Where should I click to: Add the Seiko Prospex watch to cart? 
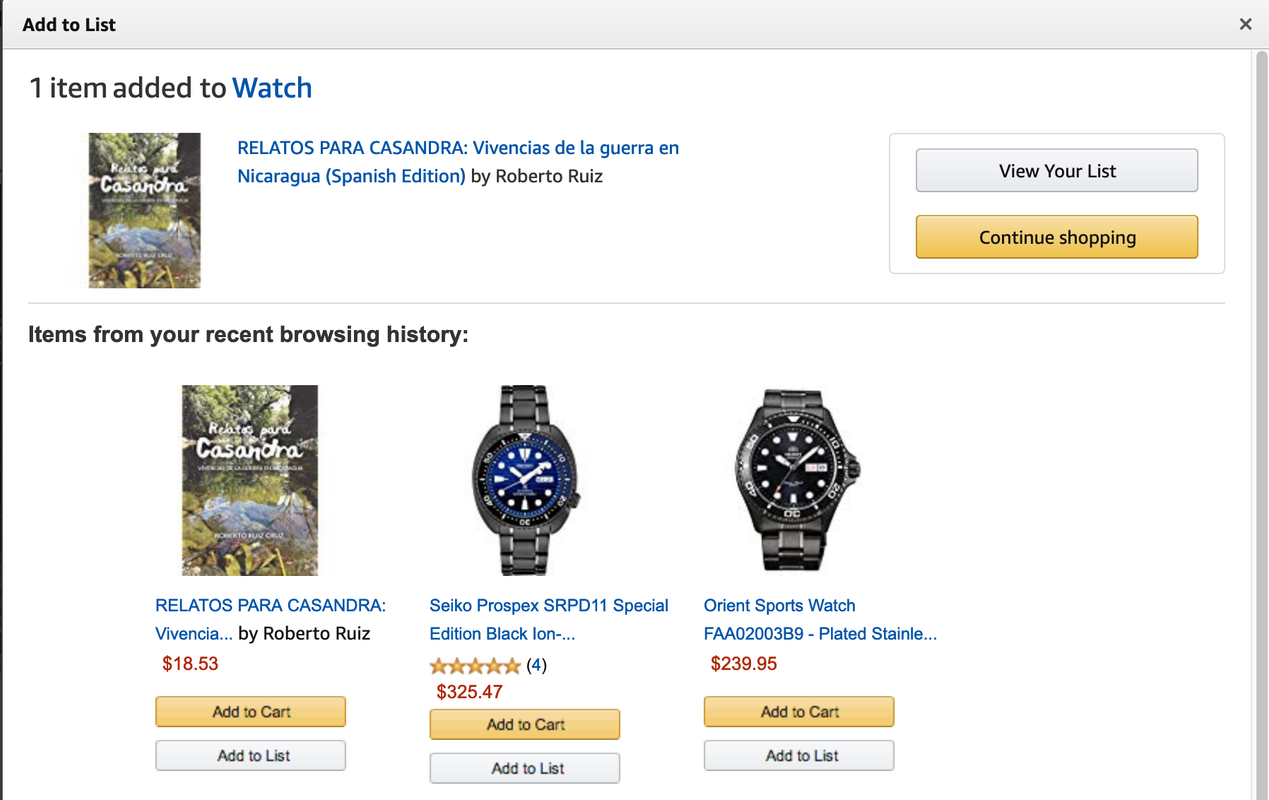click(524, 725)
